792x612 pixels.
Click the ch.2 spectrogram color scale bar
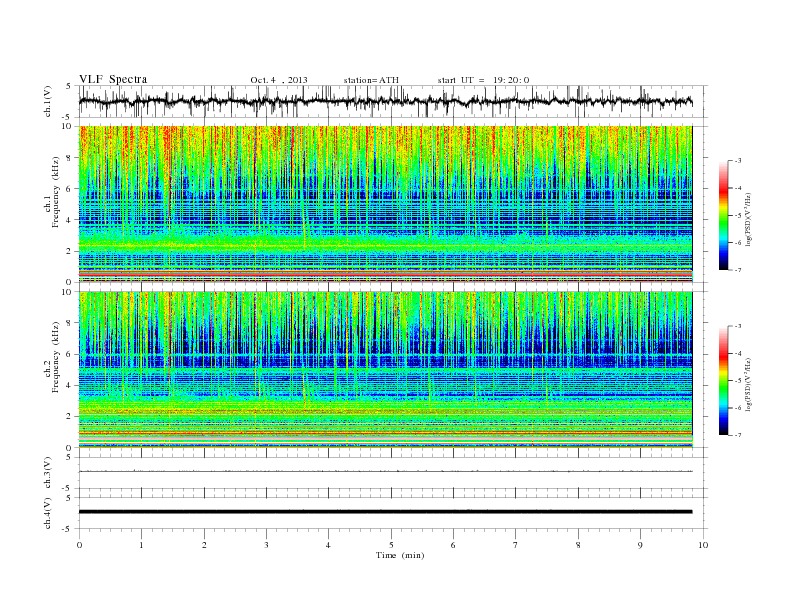724,380
